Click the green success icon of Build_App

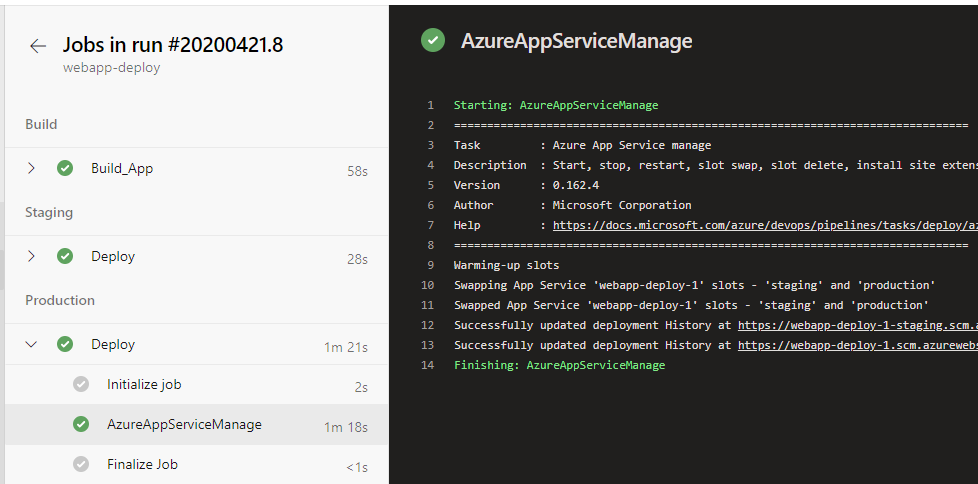point(65,168)
